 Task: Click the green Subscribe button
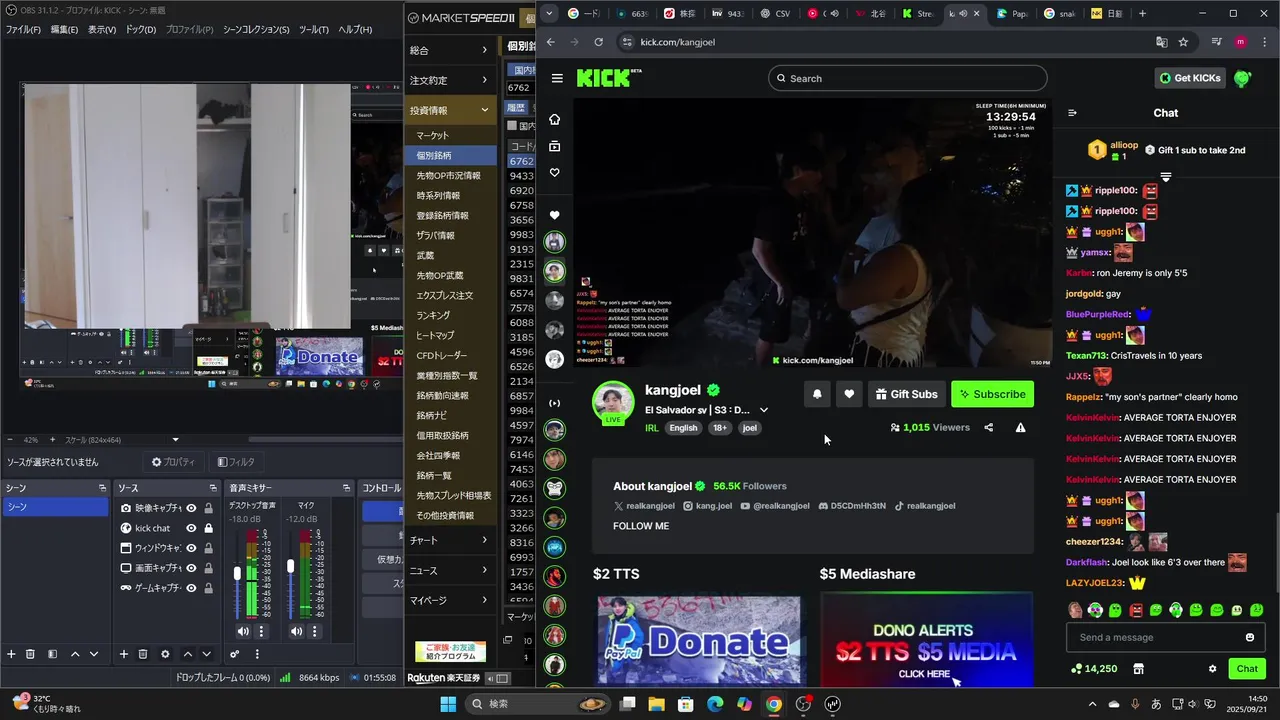pyautogui.click(x=992, y=394)
